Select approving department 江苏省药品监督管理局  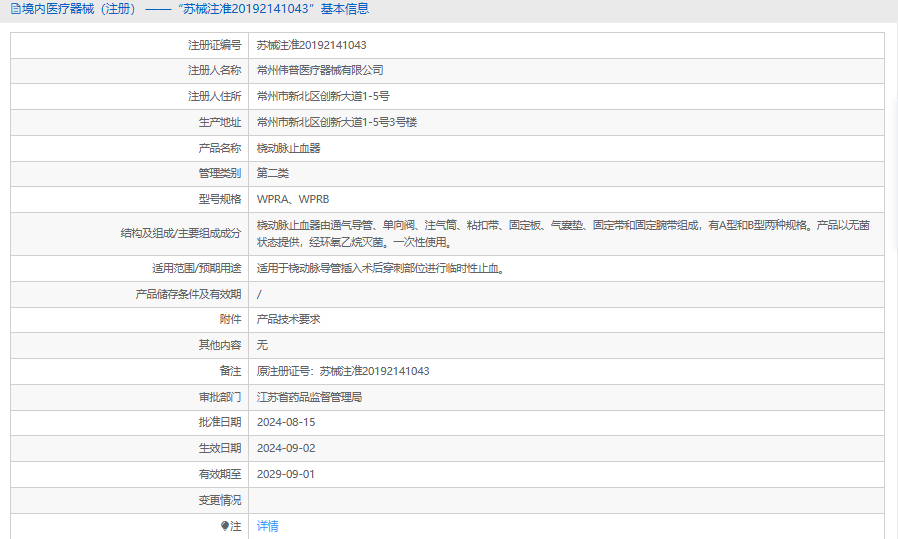pyautogui.click(x=309, y=397)
